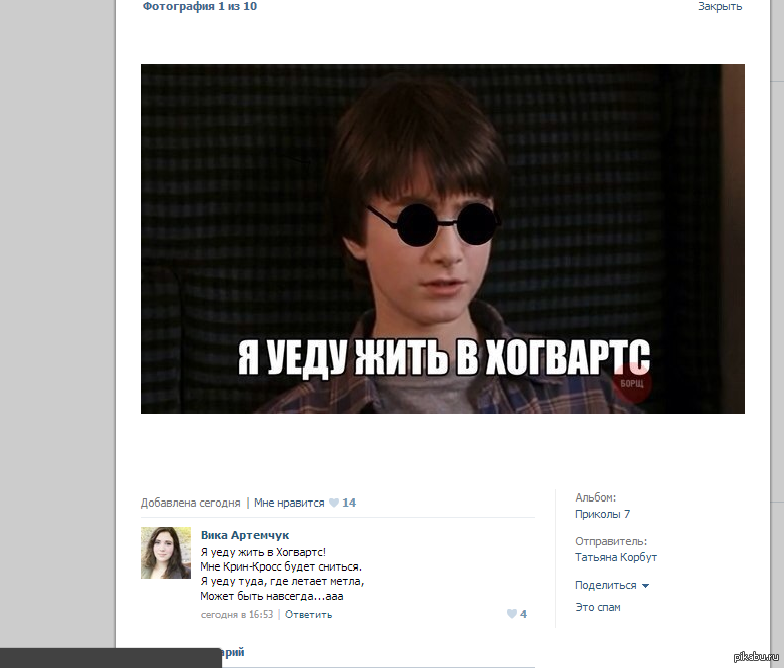Click the Отправитель: label
This screenshot has height=668, width=784.
[611, 541]
